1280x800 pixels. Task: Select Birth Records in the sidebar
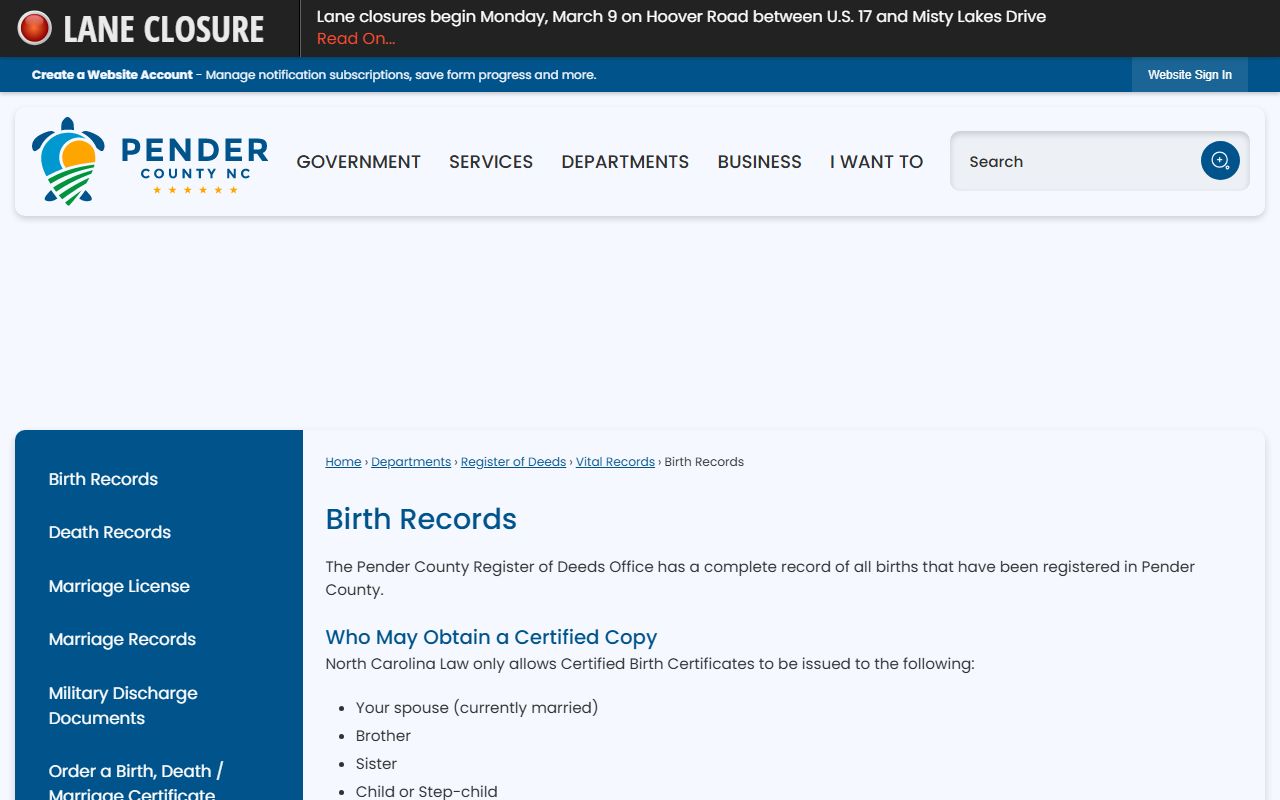103,479
